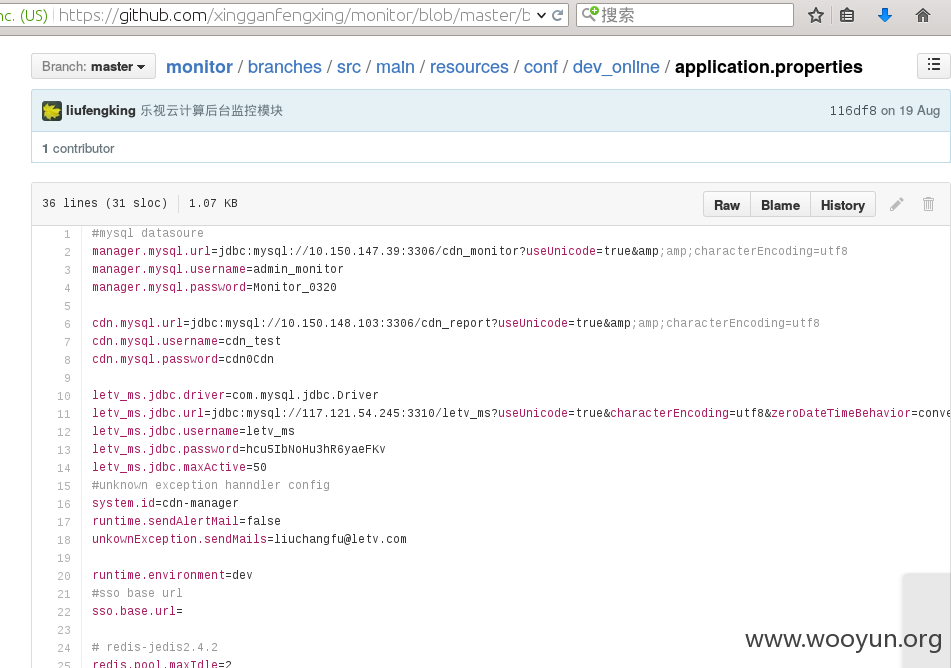Open commit 116df8 link
Viewport: 951px width, 668px height.
coord(853,110)
